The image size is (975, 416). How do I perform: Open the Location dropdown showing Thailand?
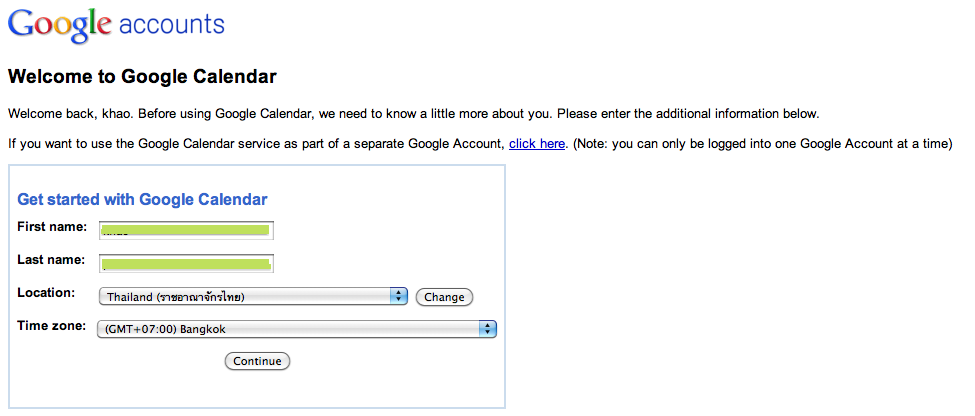coord(253,297)
